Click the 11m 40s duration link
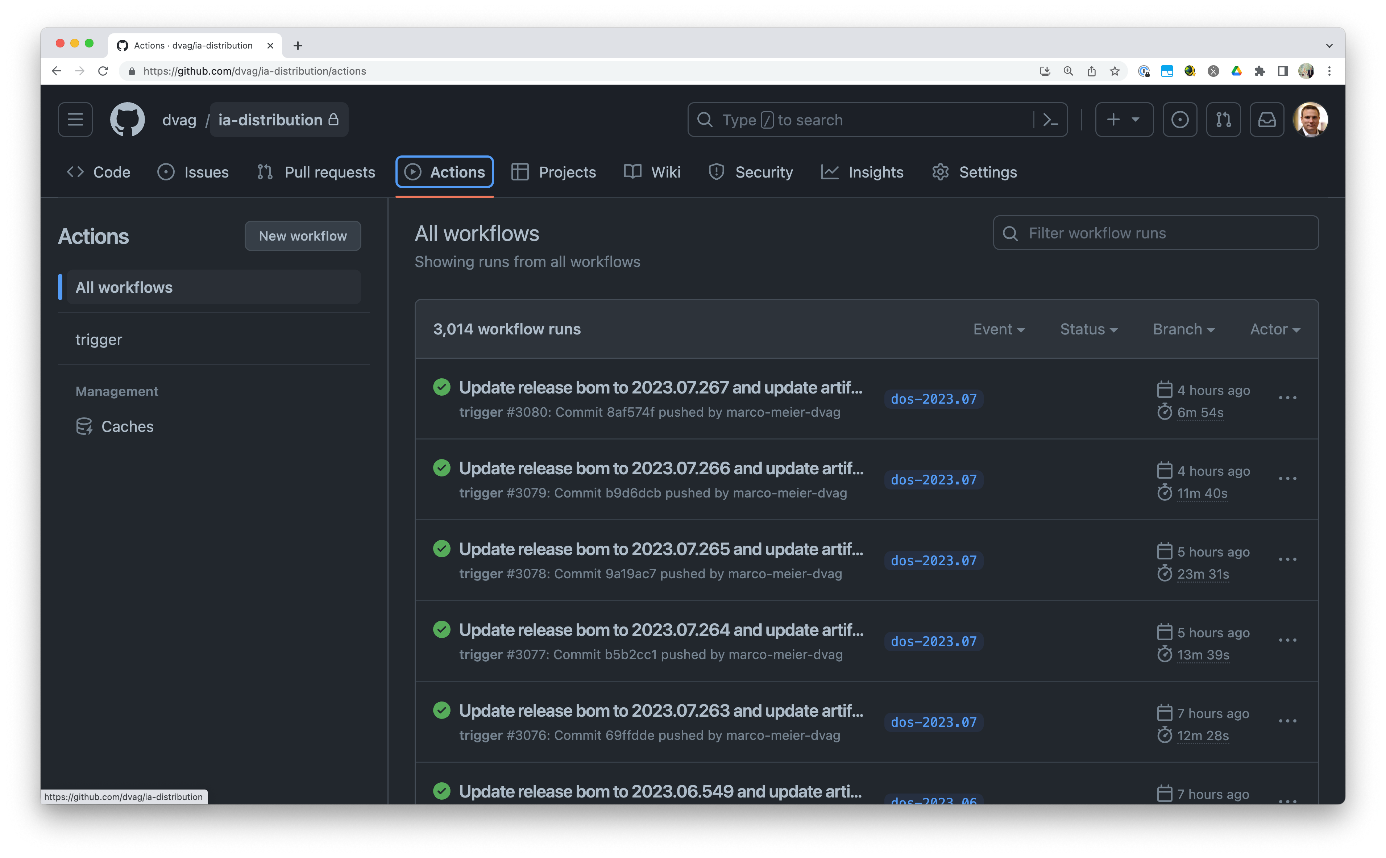The height and width of the screenshot is (858, 1386). click(x=1202, y=493)
